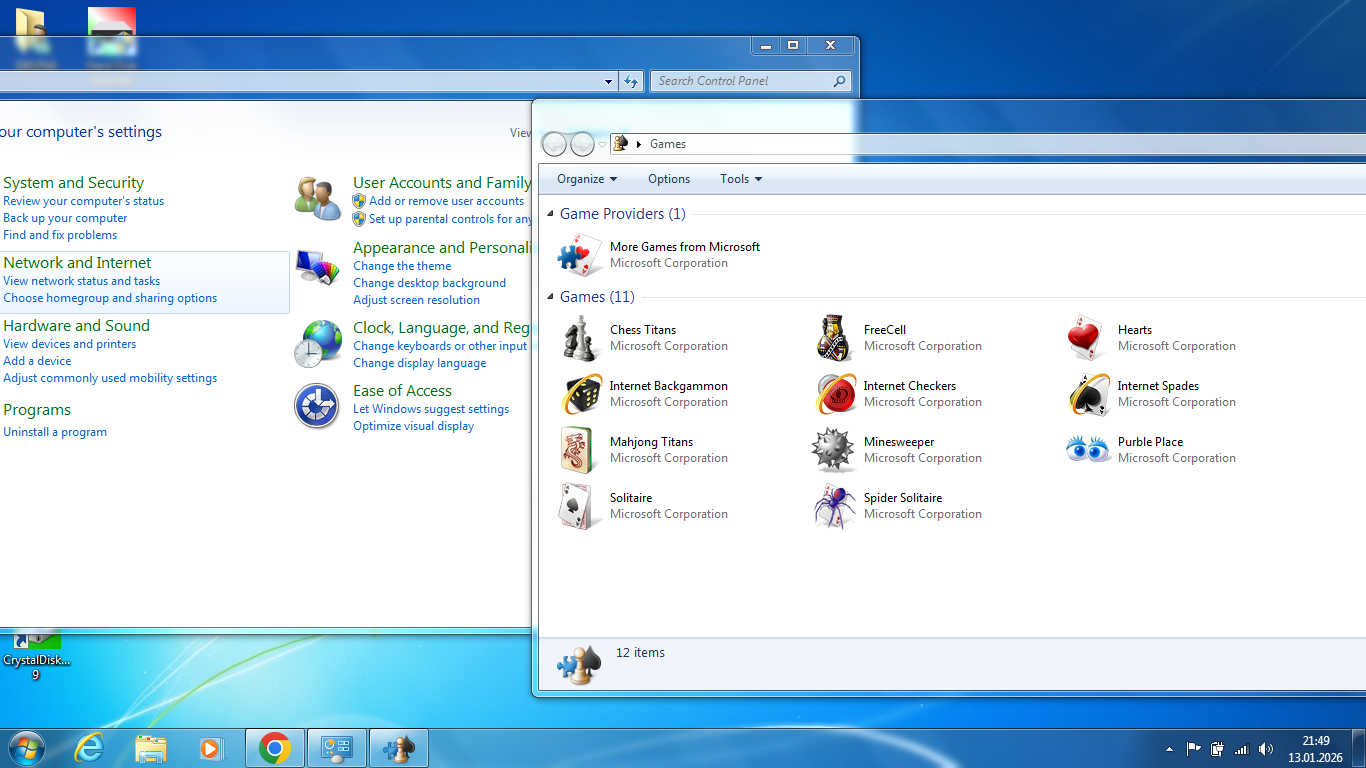The height and width of the screenshot is (768, 1366).
Task: Click Change display language link
Action: (419, 363)
